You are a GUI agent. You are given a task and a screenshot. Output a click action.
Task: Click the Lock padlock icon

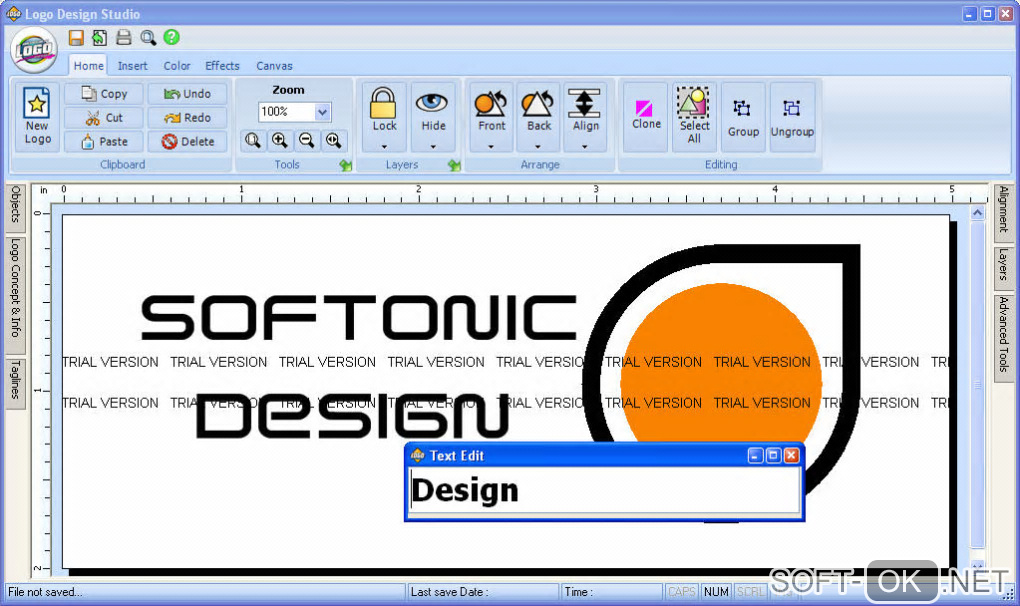(384, 104)
